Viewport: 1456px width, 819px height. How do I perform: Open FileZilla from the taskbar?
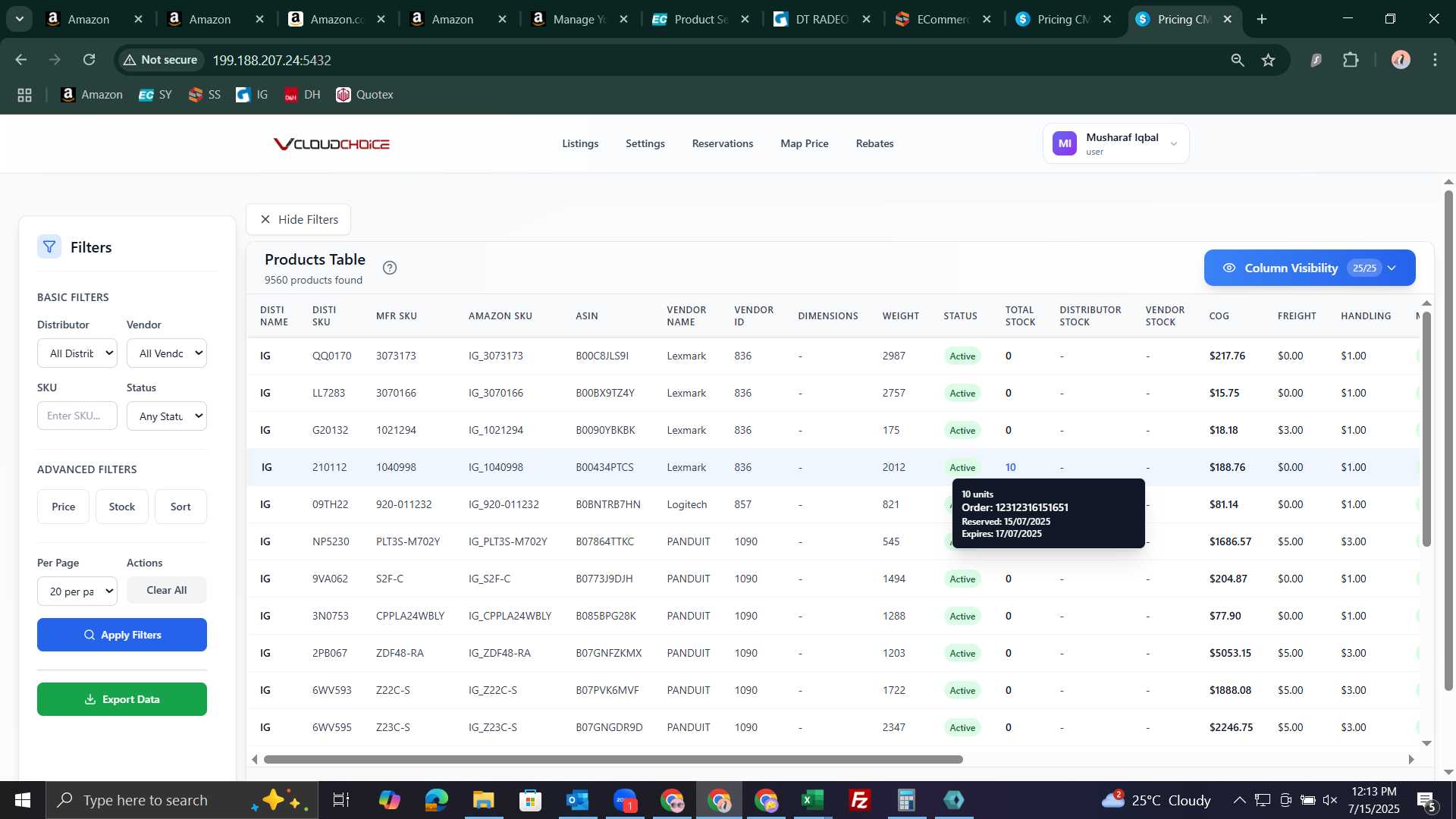[x=860, y=800]
